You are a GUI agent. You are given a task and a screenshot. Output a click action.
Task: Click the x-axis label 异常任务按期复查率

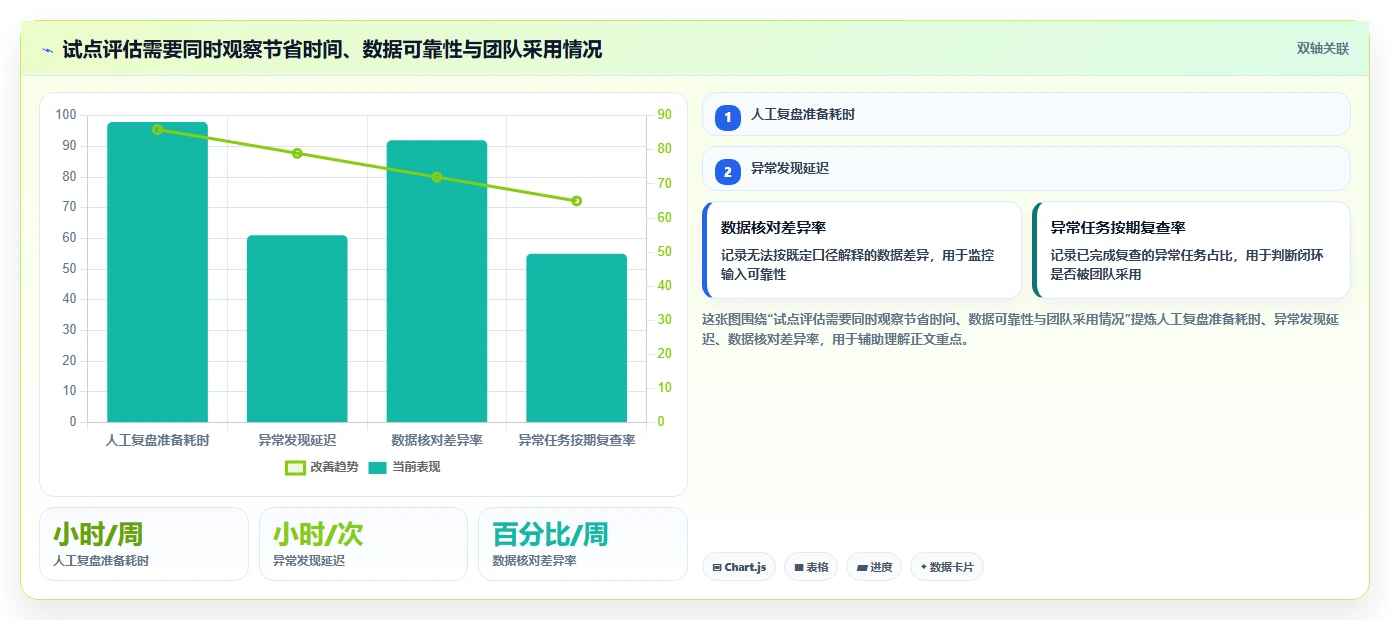[x=577, y=440]
